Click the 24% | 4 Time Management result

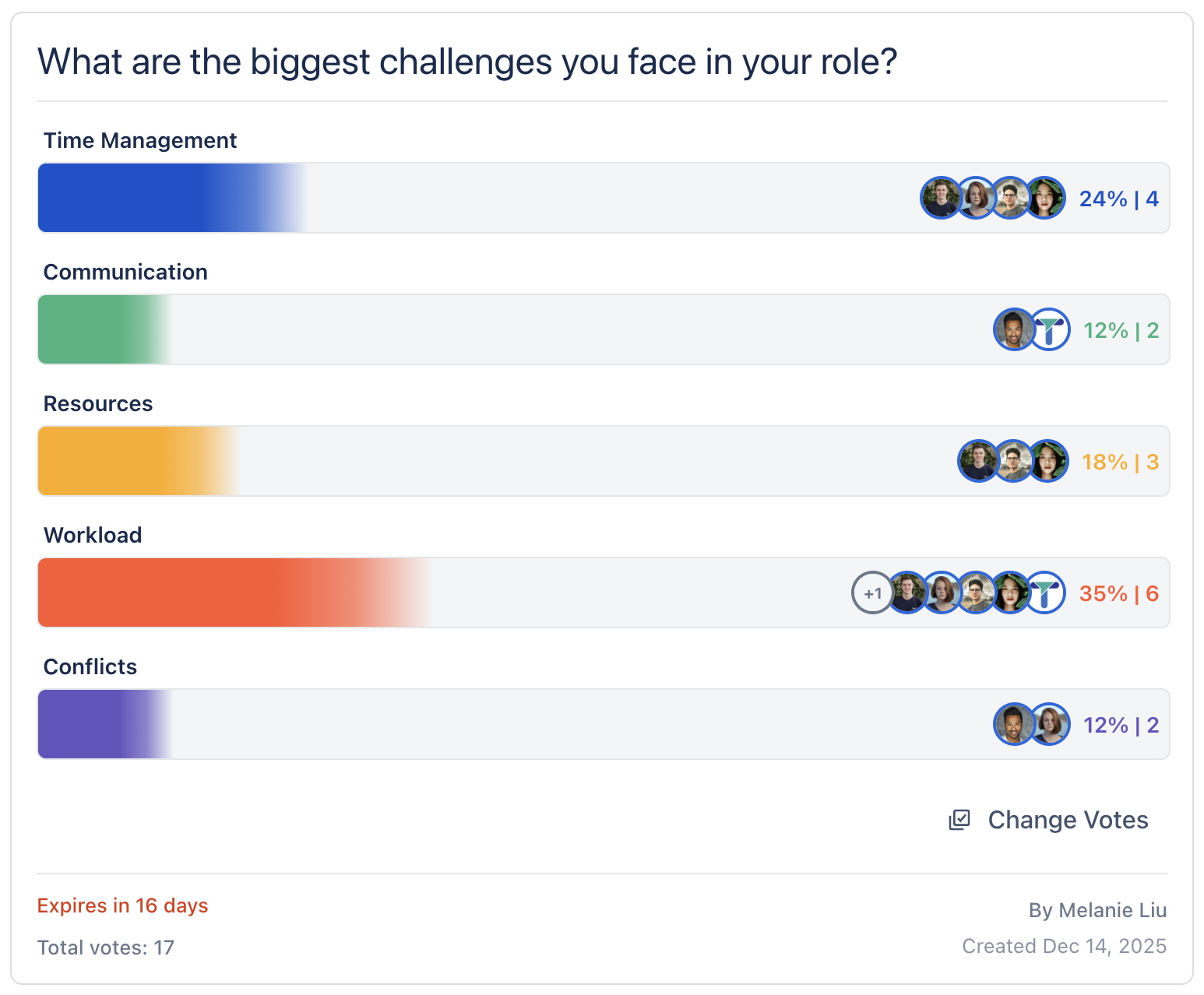[1119, 199]
